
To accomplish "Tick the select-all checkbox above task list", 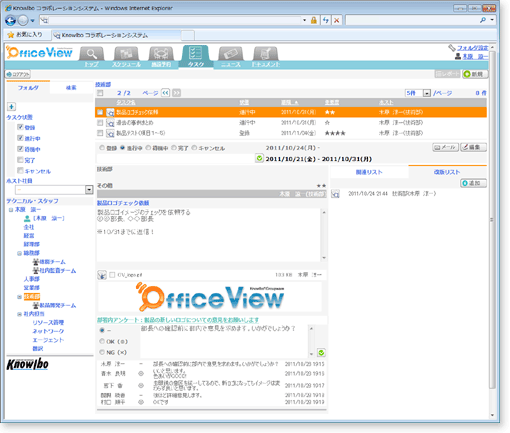I will pos(100,93).
